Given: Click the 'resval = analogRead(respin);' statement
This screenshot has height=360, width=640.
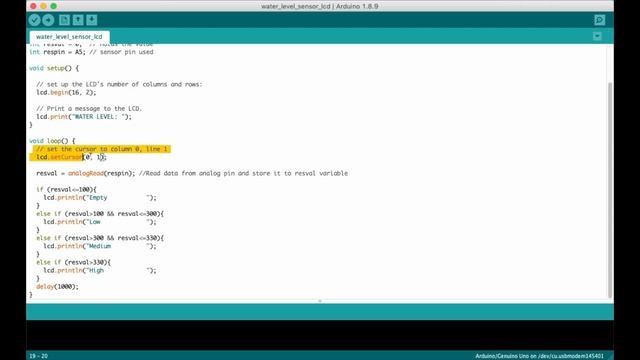Looking at the screenshot, I should (86, 173).
